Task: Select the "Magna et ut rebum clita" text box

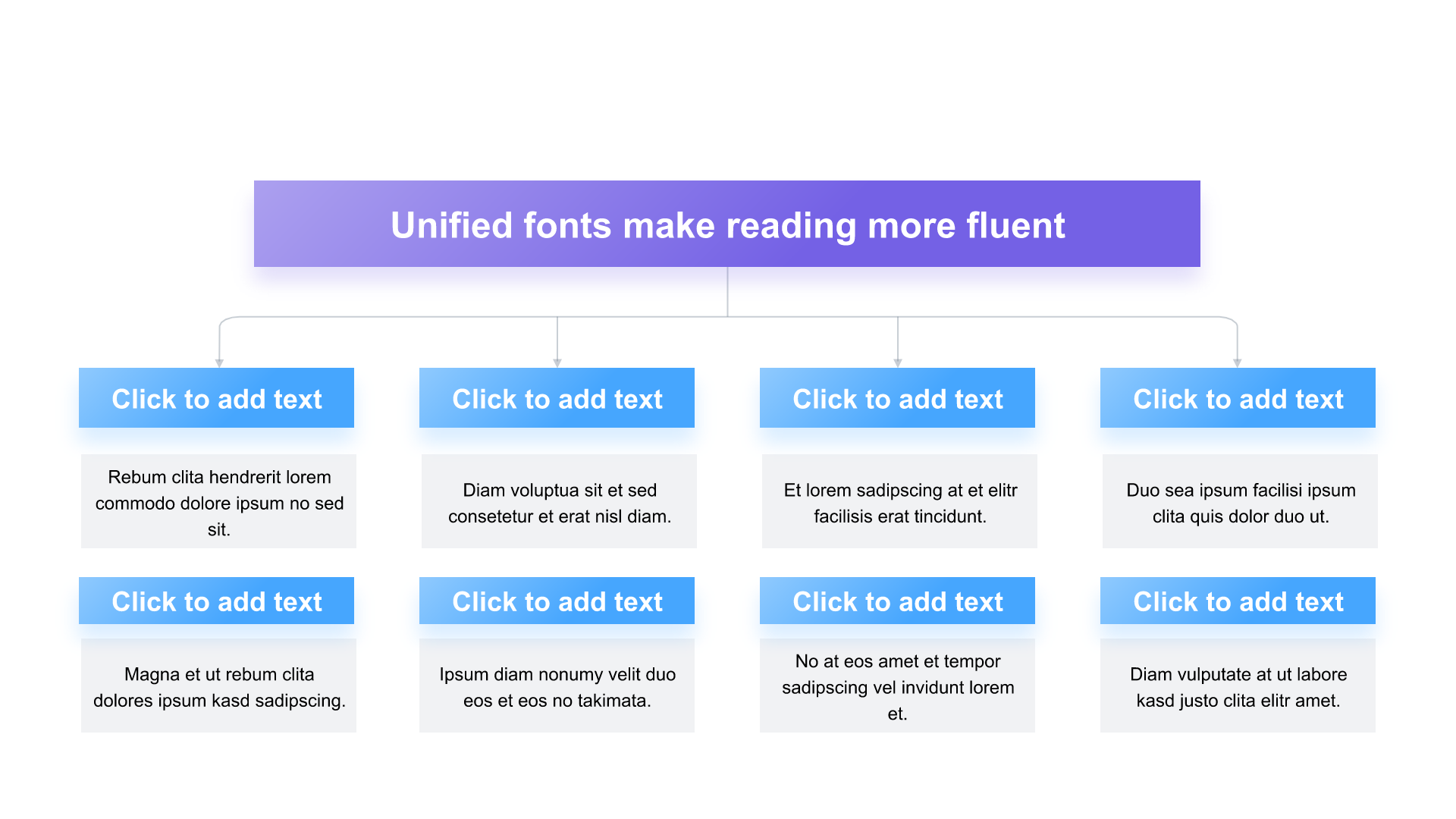Action: click(218, 686)
